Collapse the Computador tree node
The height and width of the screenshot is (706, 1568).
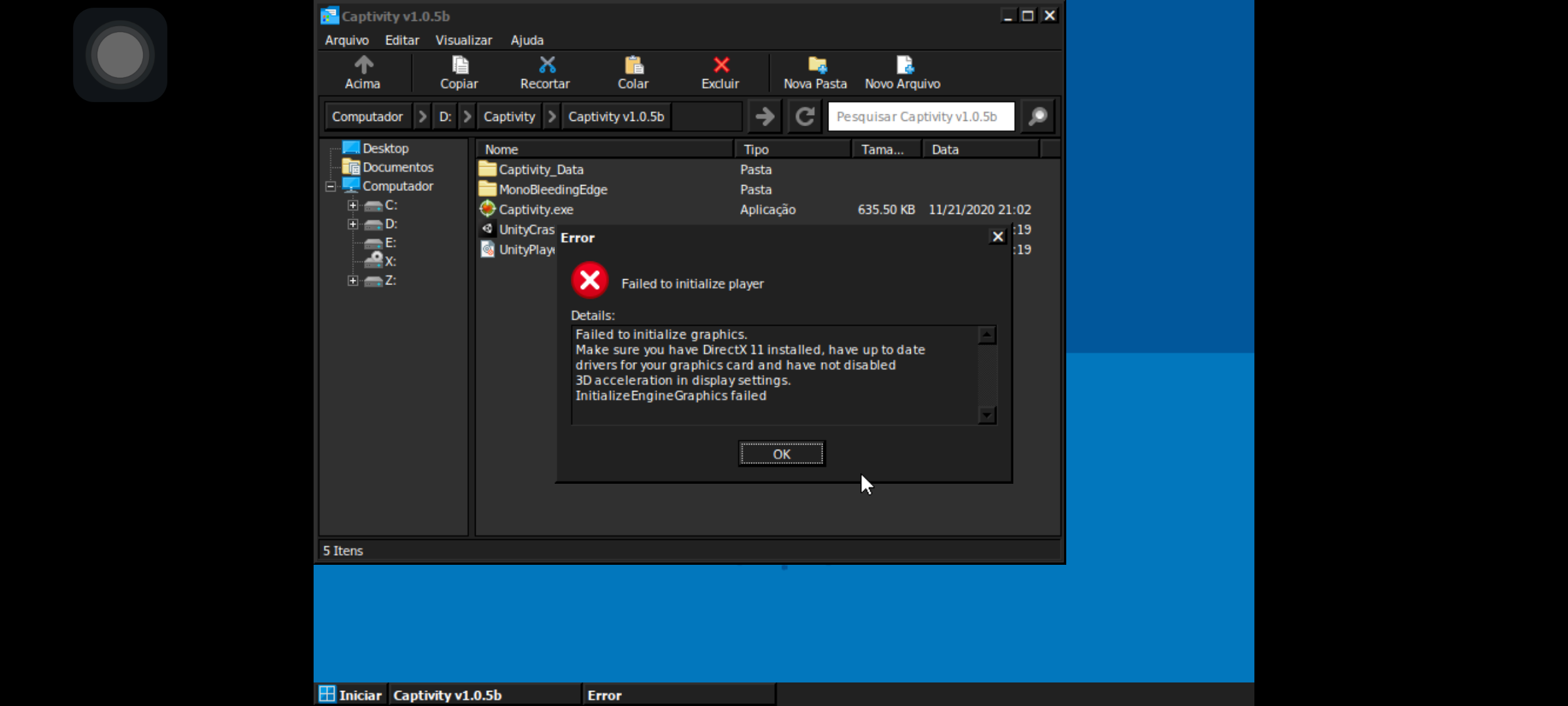click(x=331, y=187)
